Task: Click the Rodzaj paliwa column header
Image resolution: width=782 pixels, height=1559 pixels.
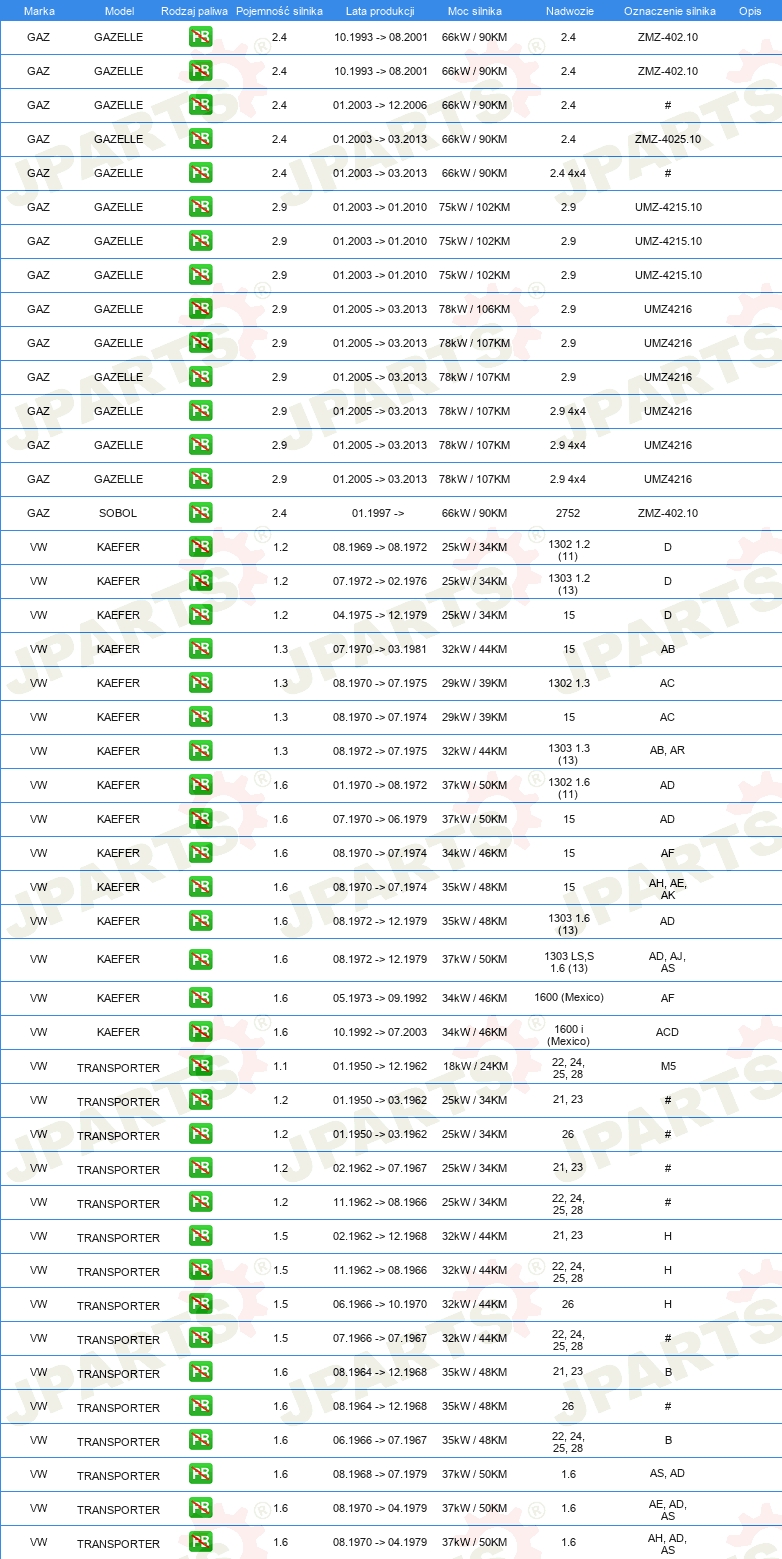Action: (194, 10)
